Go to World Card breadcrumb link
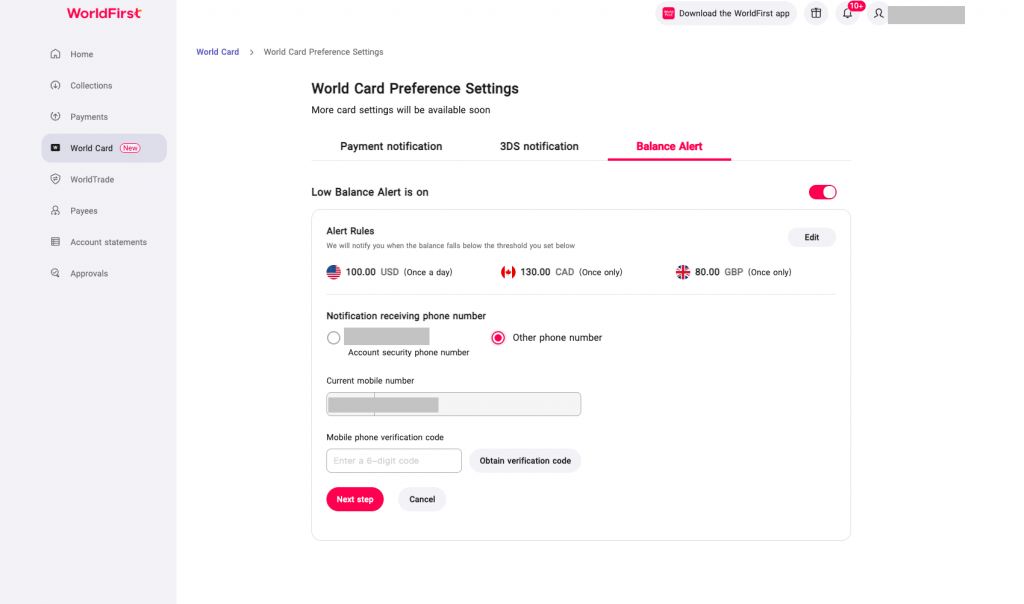1024x604 pixels. [217, 52]
